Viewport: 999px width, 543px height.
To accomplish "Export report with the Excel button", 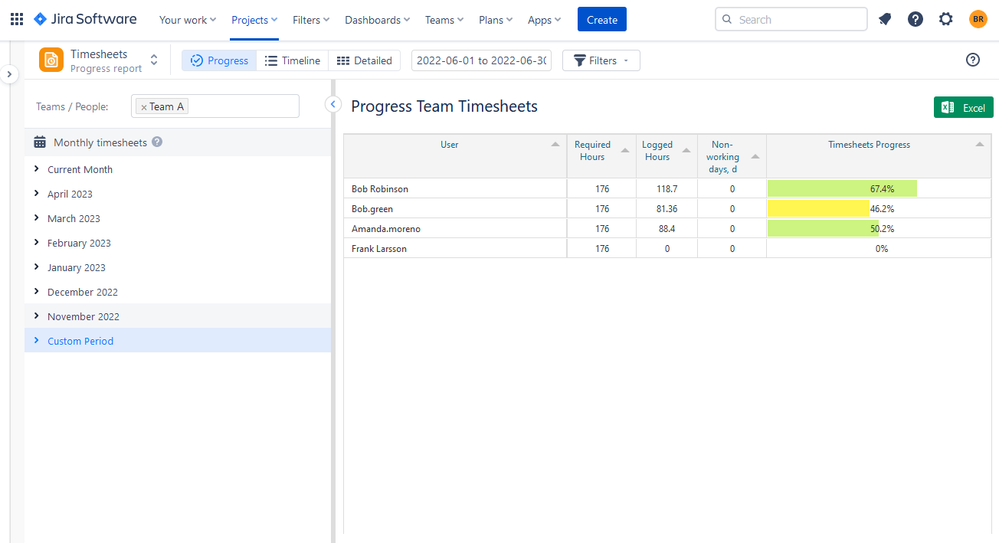I will click(x=963, y=108).
